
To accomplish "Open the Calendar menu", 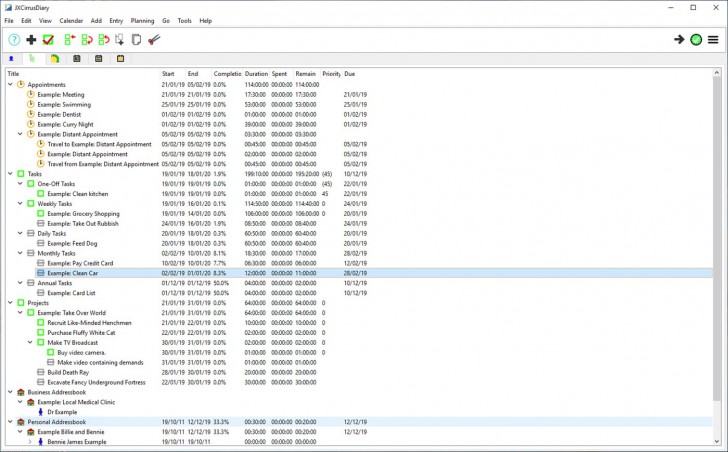I will pyautogui.click(x=71, y=20).
